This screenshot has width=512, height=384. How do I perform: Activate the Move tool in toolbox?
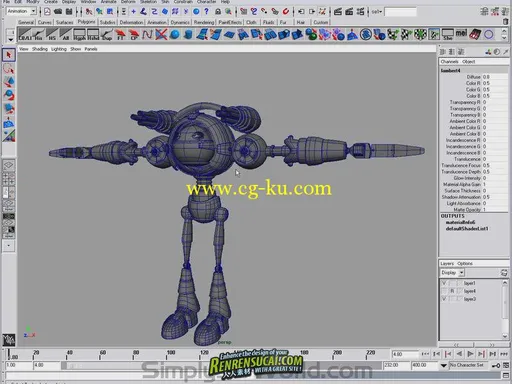tap(9, 82)
